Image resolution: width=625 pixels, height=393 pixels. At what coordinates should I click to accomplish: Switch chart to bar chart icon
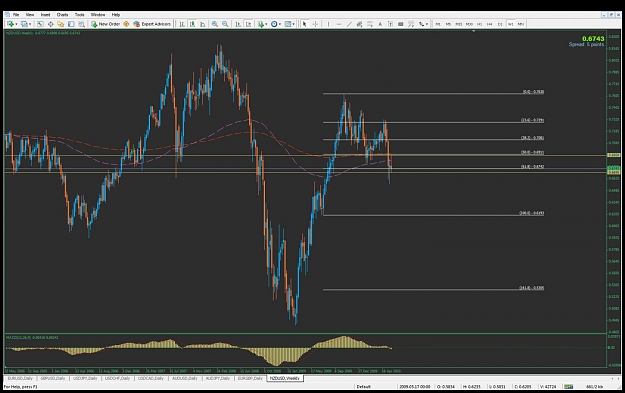coord(182,24)
